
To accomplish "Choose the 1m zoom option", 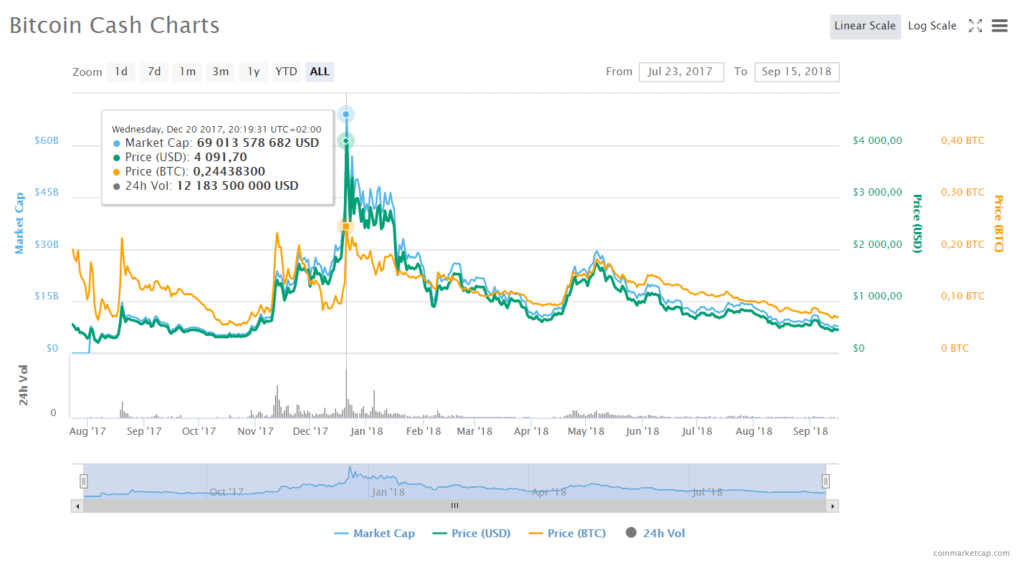I will (187, 72).
